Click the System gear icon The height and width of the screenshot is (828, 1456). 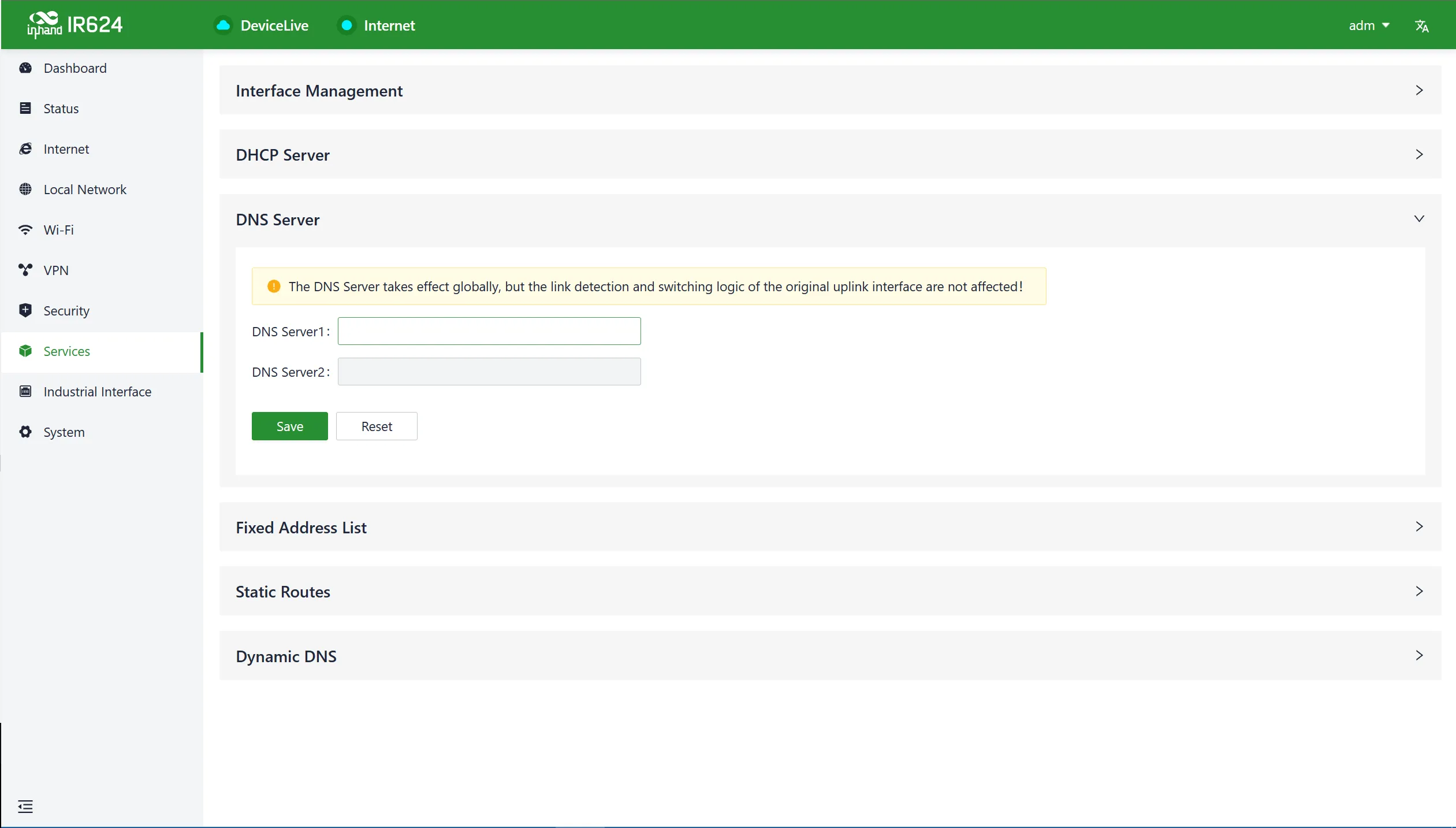pos(25,432)
